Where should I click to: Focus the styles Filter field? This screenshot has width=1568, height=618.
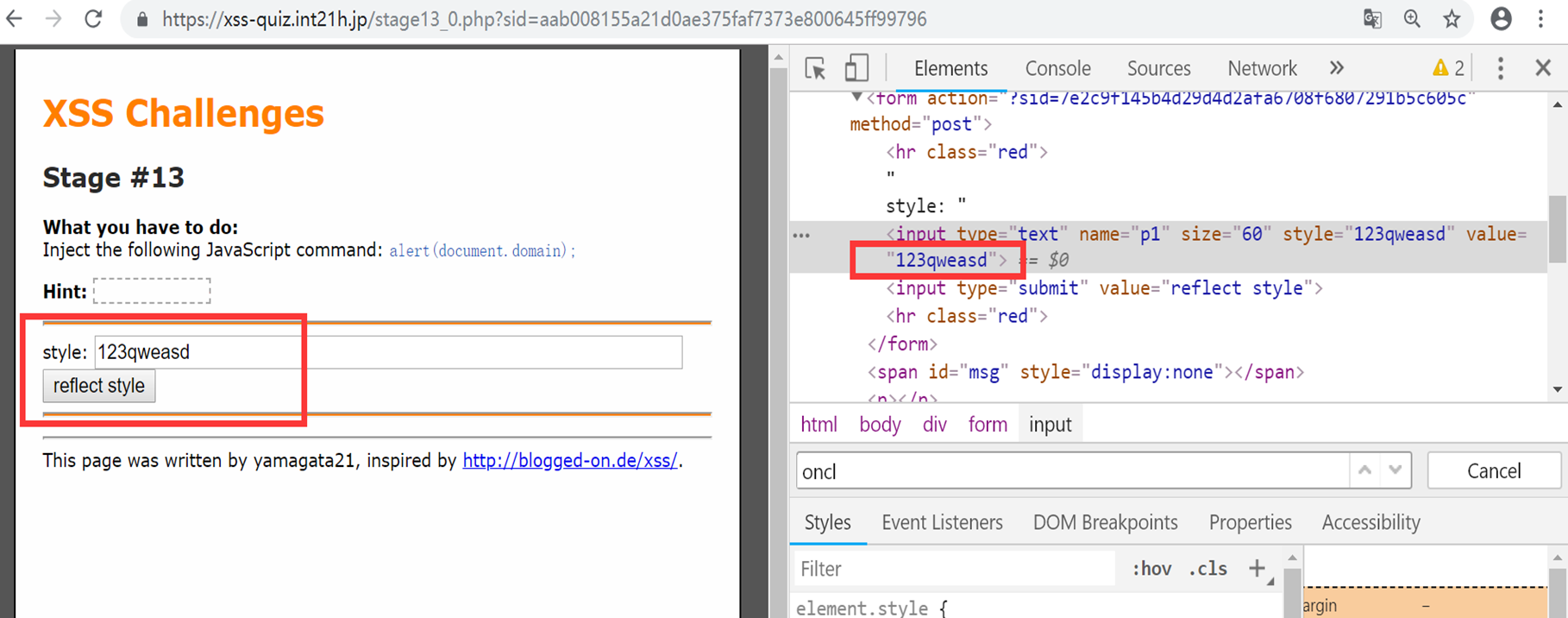point(954,569)
